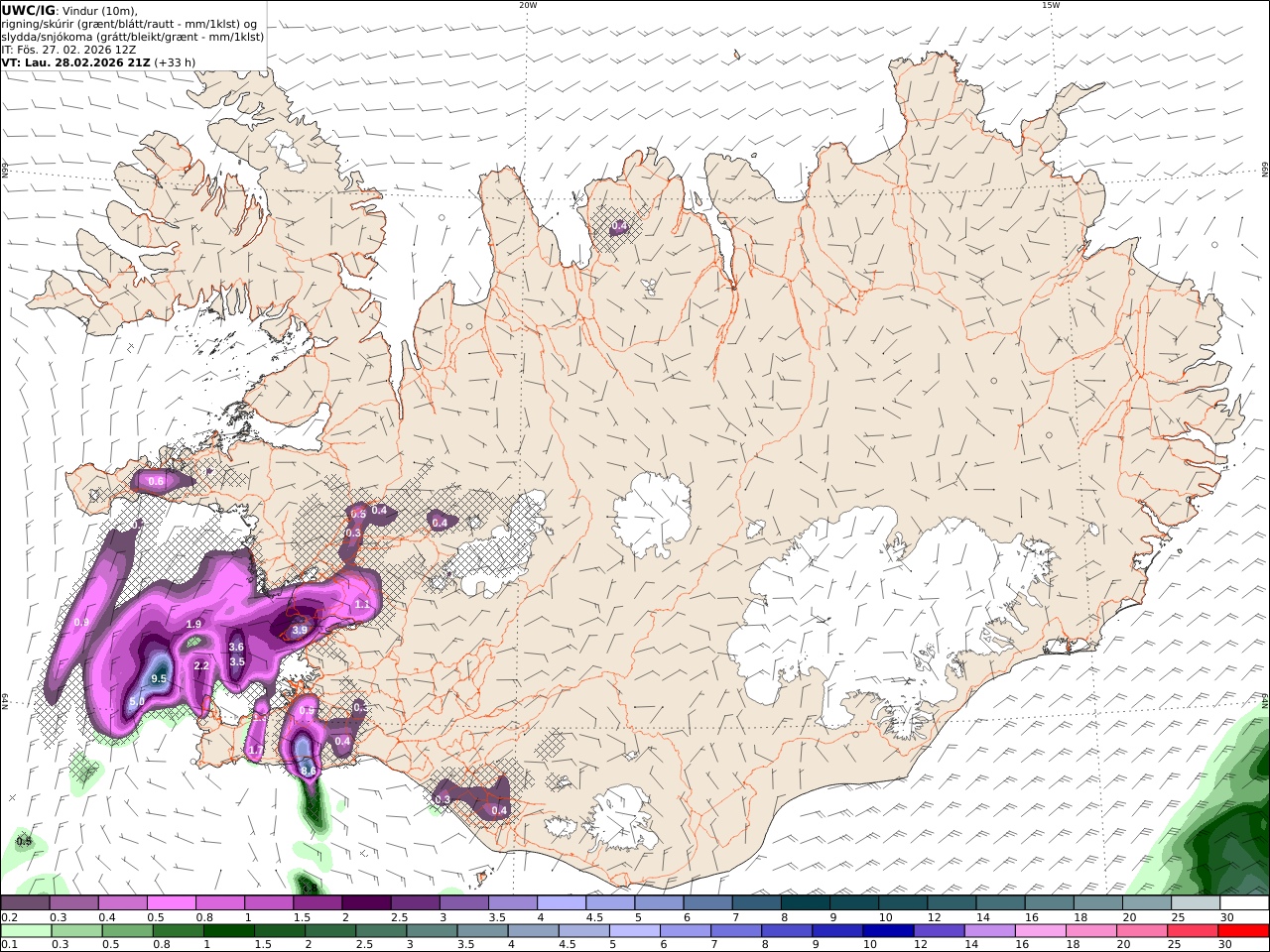Click the 'rigning/skúrir (grænt/blátt/rautt - mm/1klst) og' line
The width and height of the screenshot is (1270, 952).
pos(129,24)
